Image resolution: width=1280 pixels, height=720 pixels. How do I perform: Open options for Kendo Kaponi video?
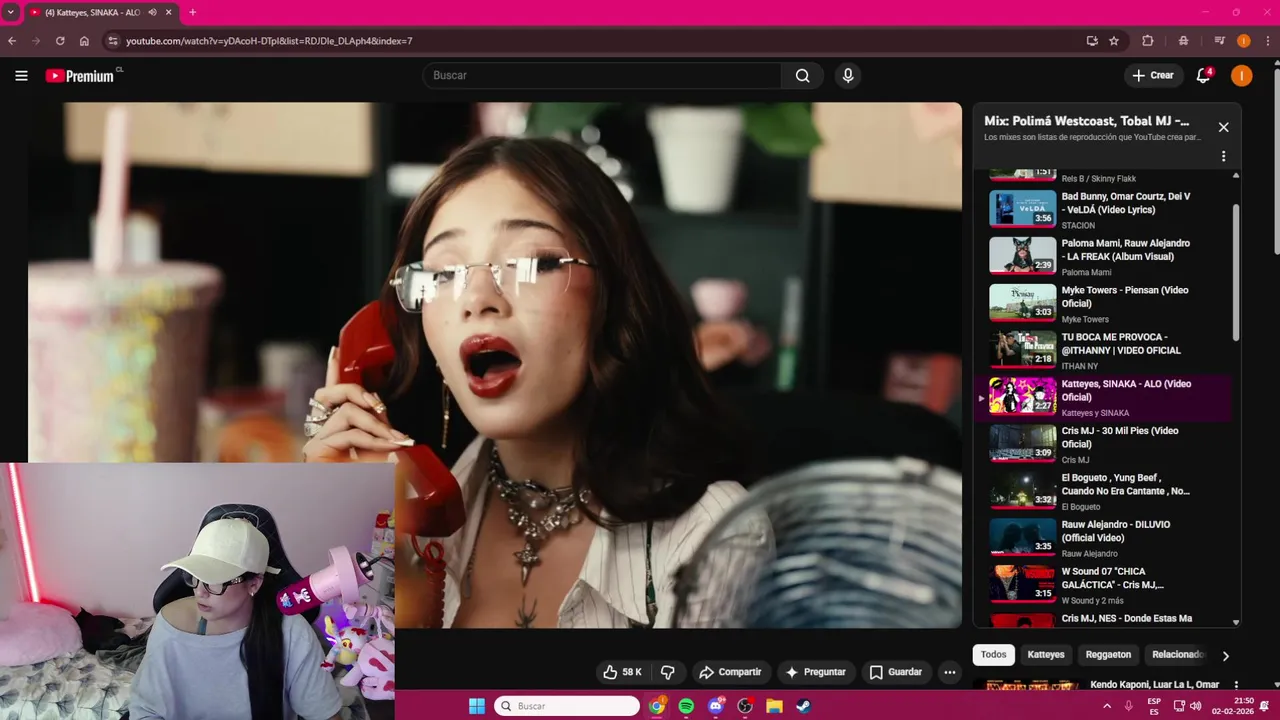(x=1236, y=685)
